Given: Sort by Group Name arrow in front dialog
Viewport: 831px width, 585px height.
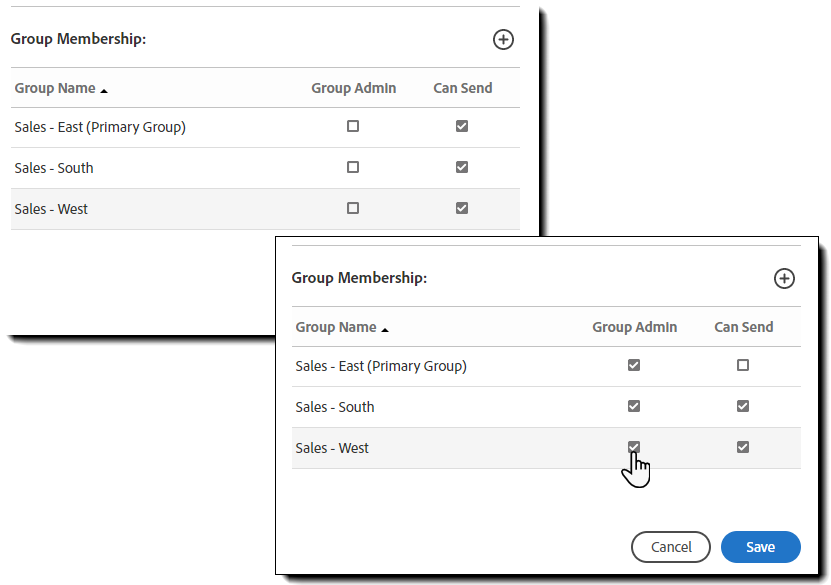Looking at the screenshot, I should pos(385,329).
